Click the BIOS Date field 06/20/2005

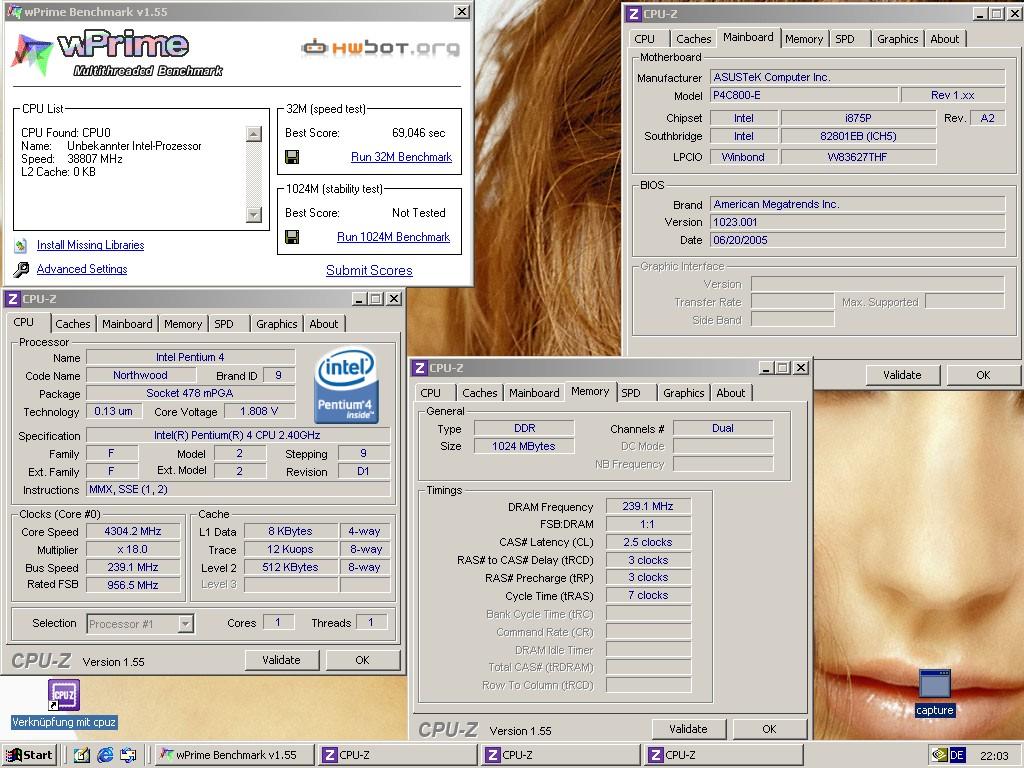point(857,240)
